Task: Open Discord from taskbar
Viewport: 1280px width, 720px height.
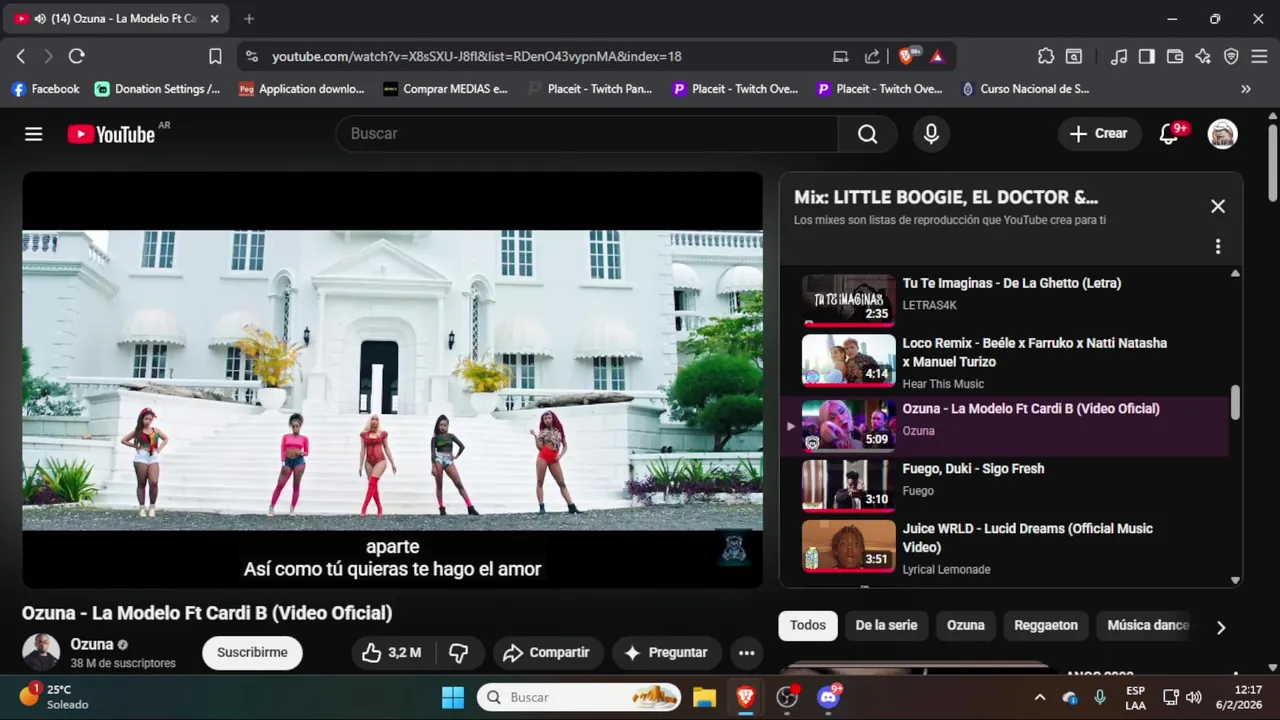Action: coord(828,697)
